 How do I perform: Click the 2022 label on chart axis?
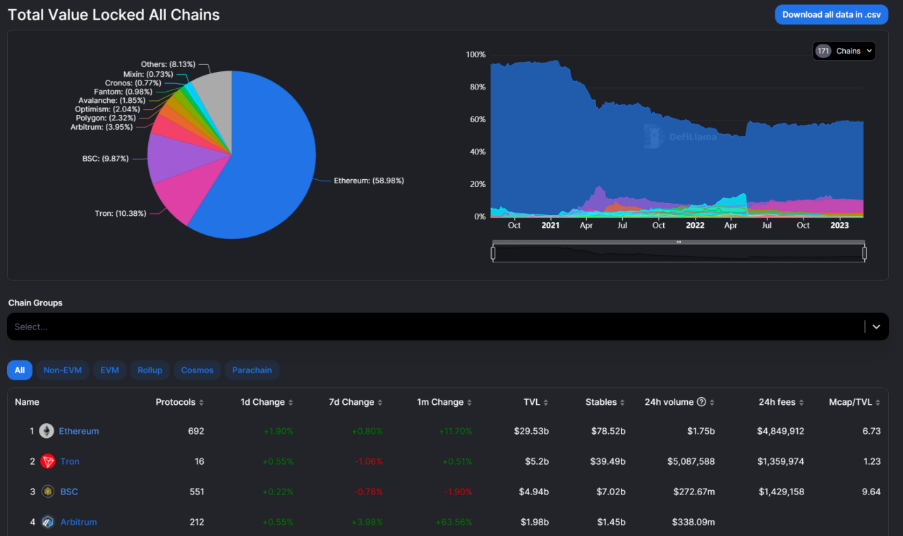695,225
